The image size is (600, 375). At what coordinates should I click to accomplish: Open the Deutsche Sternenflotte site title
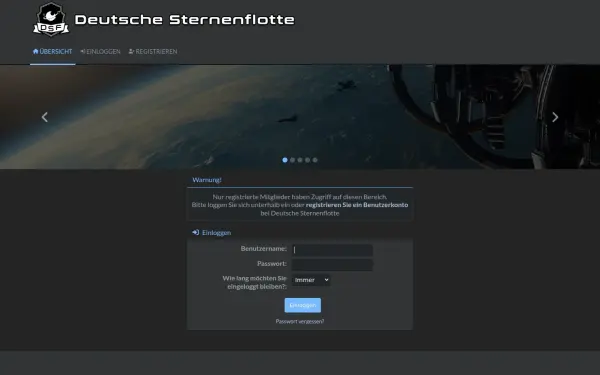click(x=184, y=20)
